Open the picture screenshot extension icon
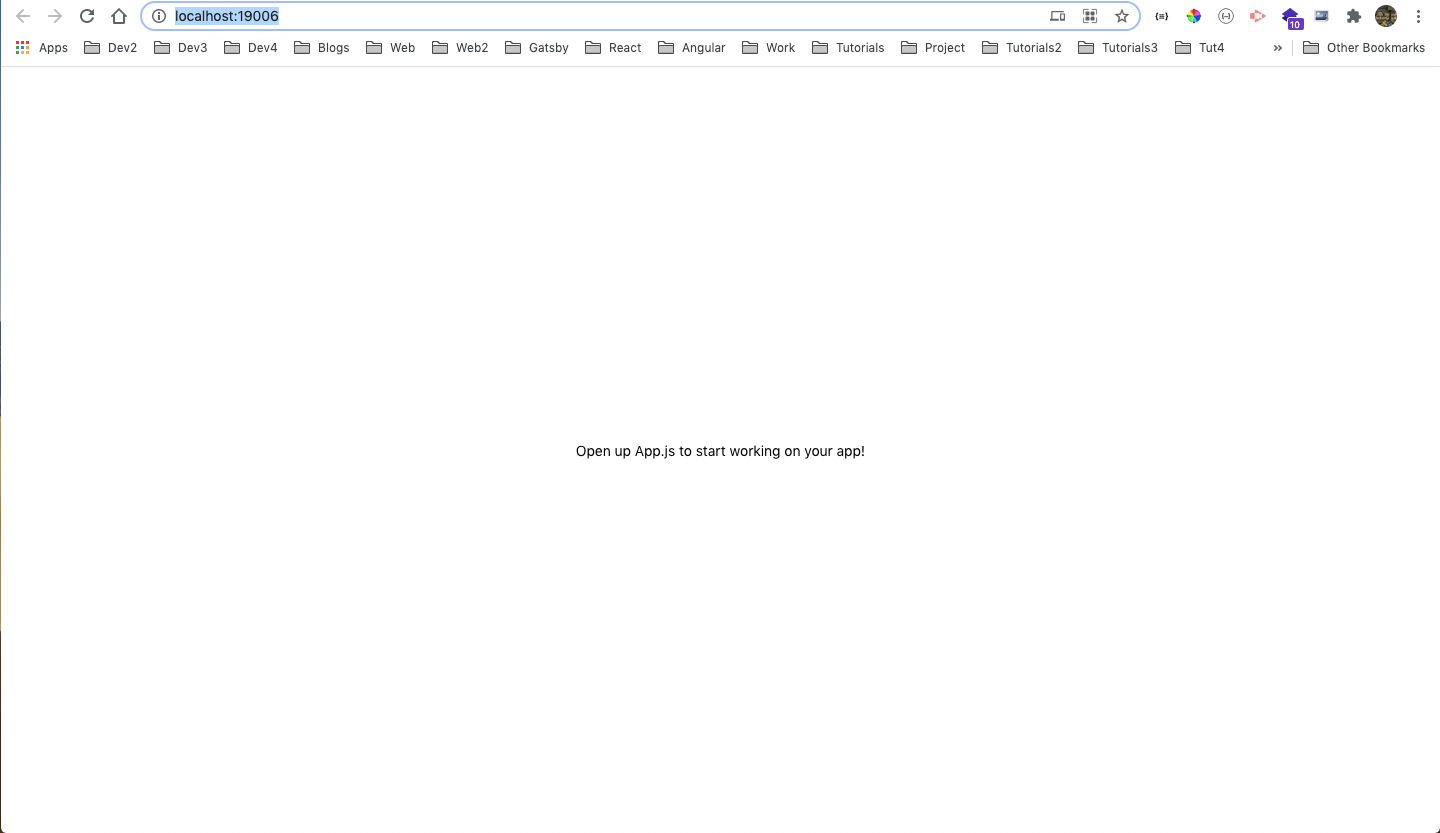 (1322, 16)
